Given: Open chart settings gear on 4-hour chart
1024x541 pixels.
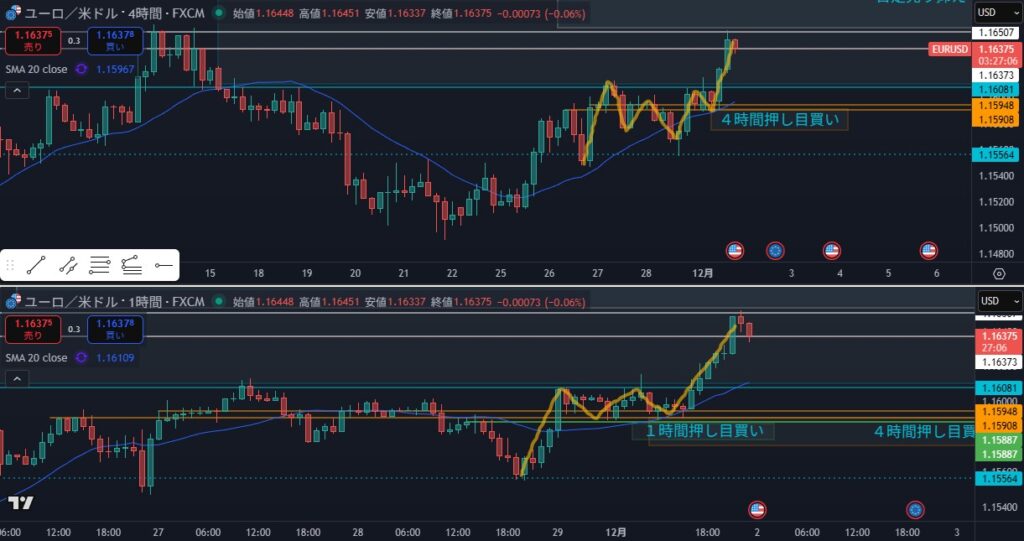Looking at the screenshot, I should coord(998,273).
